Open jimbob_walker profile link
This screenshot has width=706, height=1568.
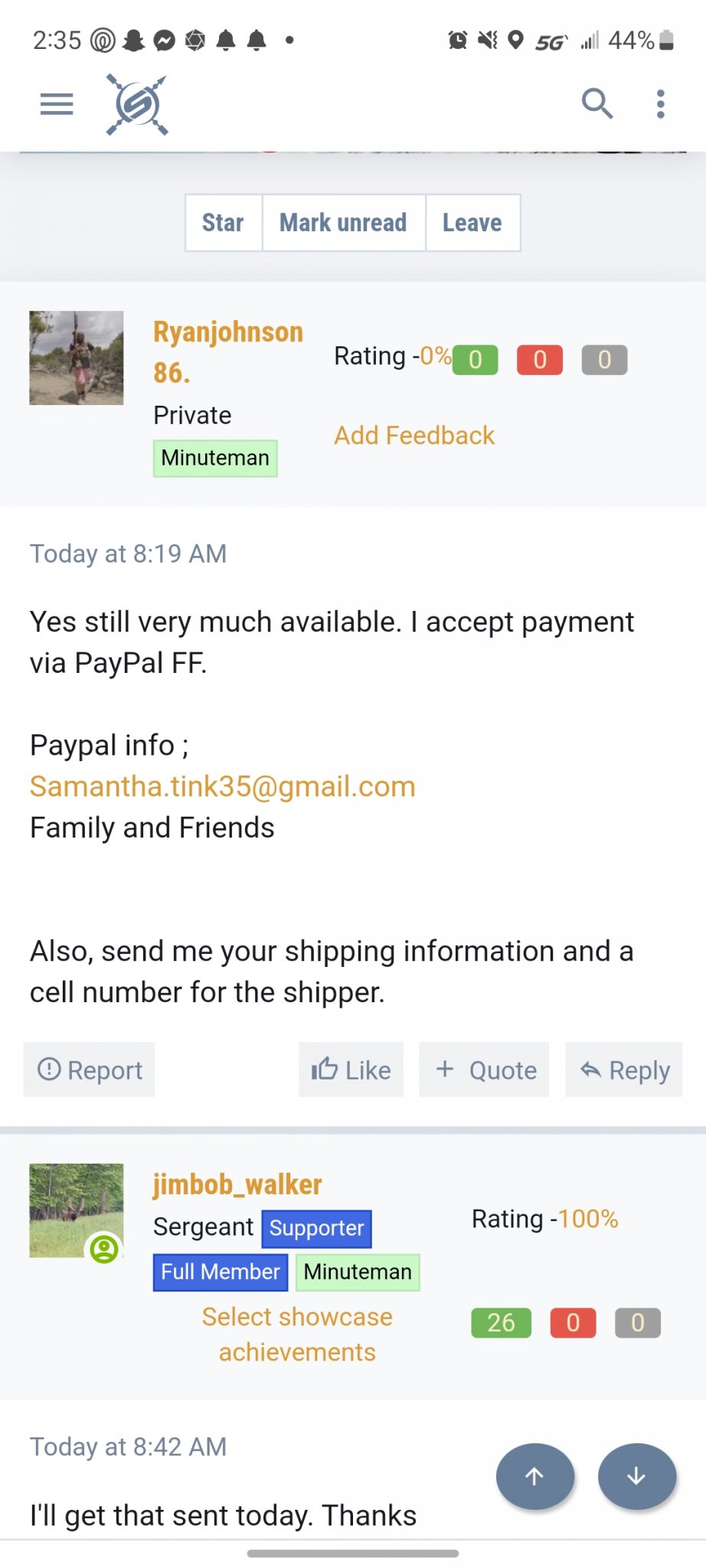[x=237, y=1184]
